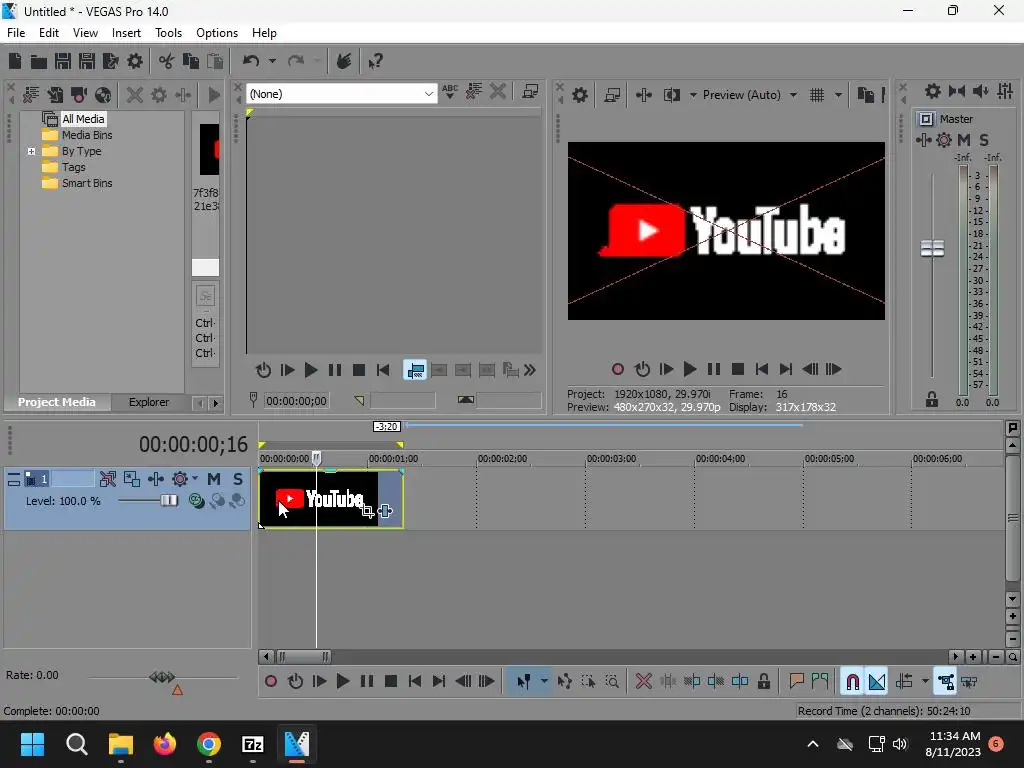Image resolution: width=1024 pixels, height=768 pixels.
Task: Open Auto Ripple dropdown arrow
Action: coord(925,682)
